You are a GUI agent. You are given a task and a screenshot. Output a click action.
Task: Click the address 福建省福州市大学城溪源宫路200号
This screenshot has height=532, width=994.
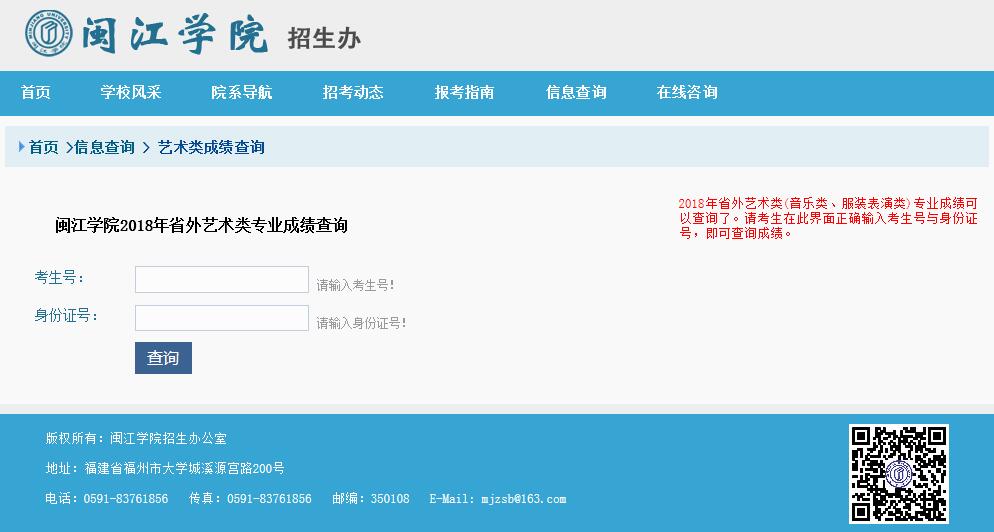[x=184, y=469]
